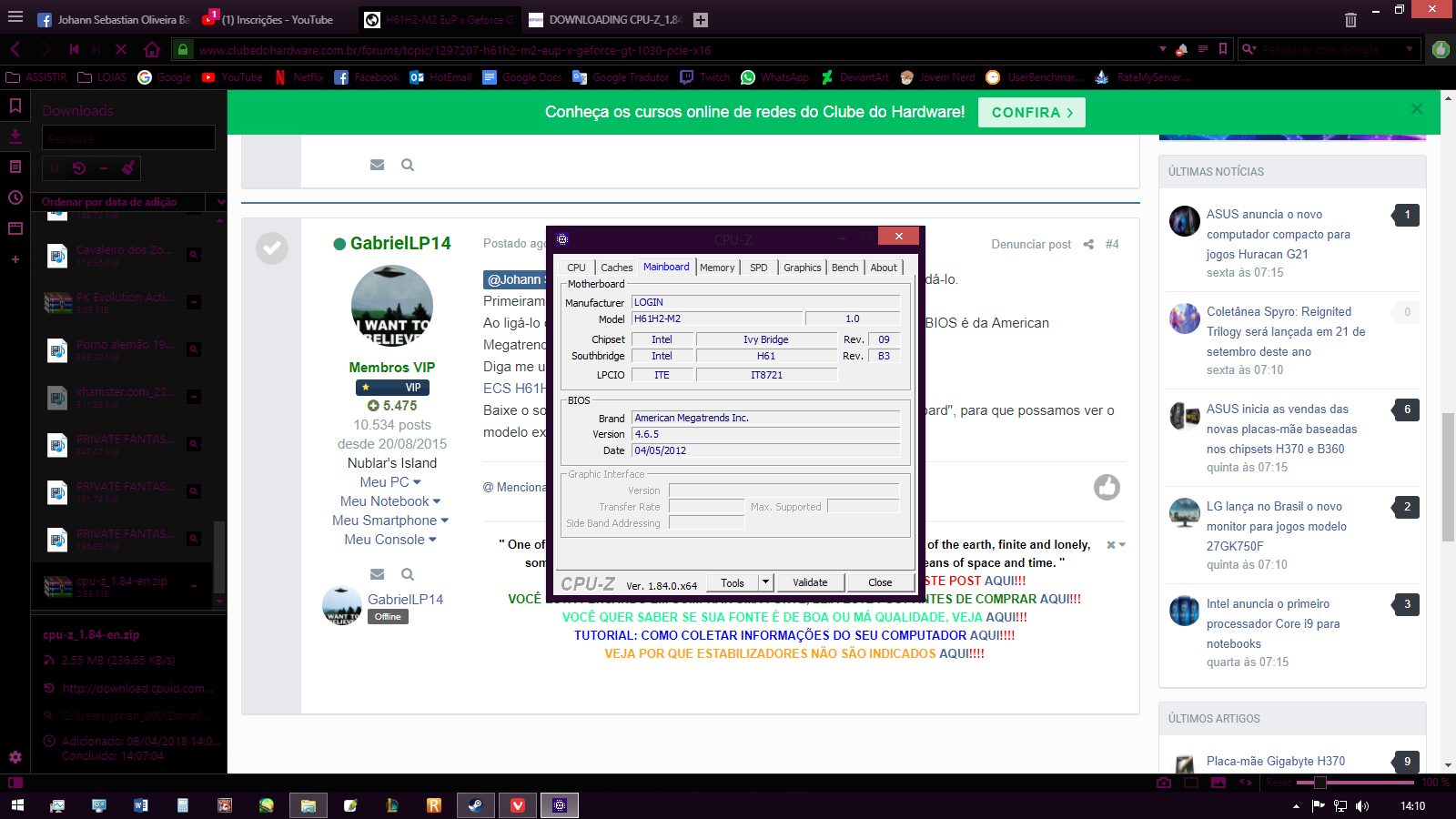Switch to the SPD tab in CPU-Z

point(759,268)
